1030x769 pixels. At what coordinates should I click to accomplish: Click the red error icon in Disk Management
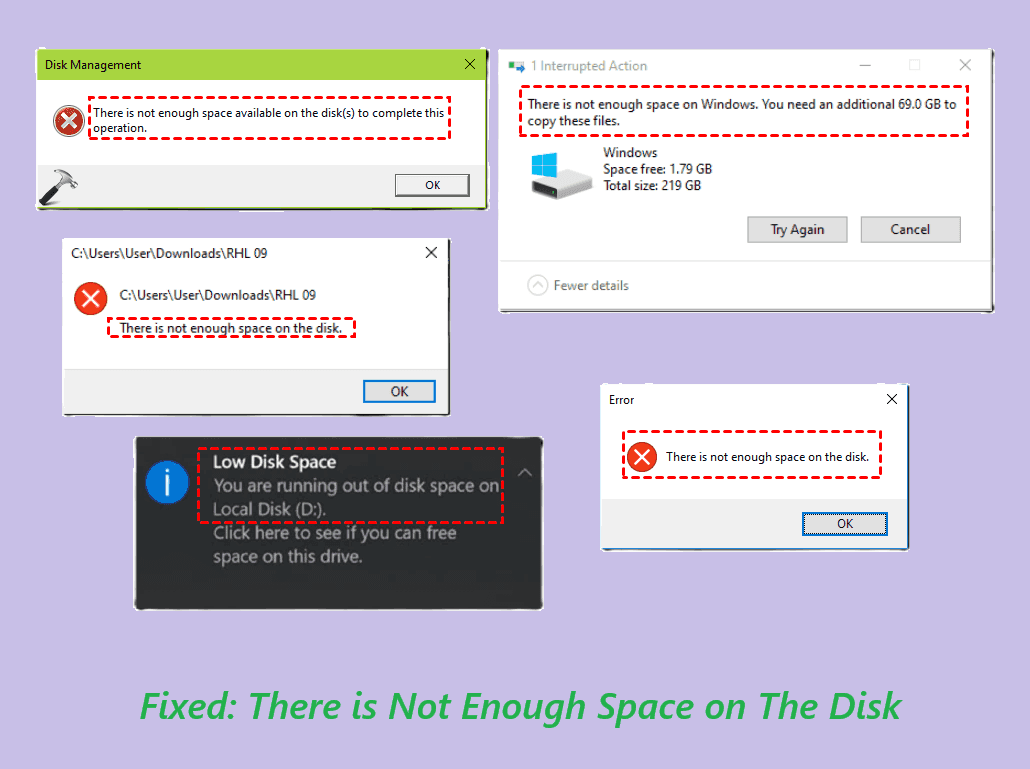point(69,121)
